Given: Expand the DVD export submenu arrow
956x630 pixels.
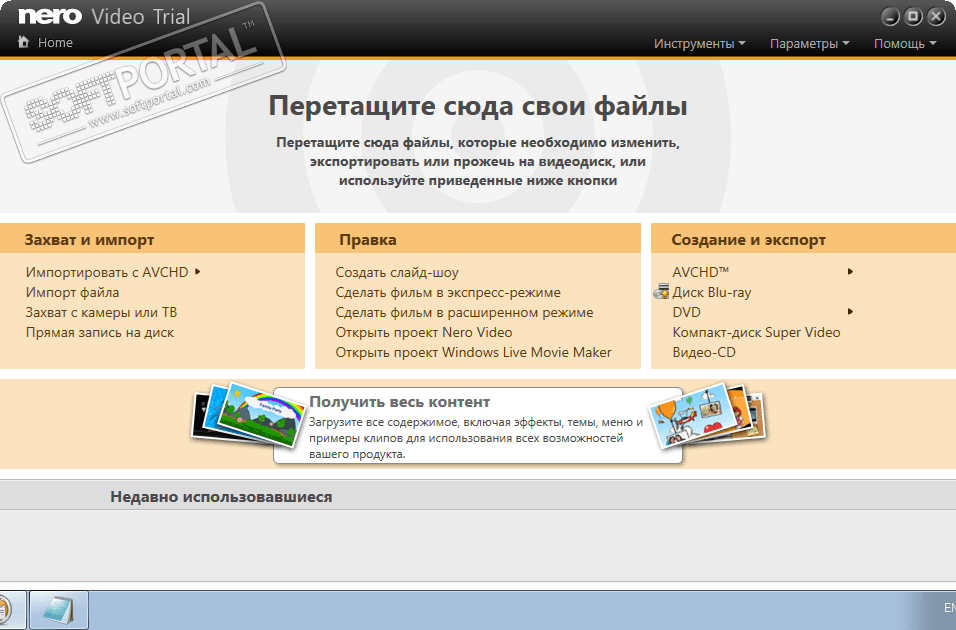Looking at the screenshot, I should coord(850,312).
